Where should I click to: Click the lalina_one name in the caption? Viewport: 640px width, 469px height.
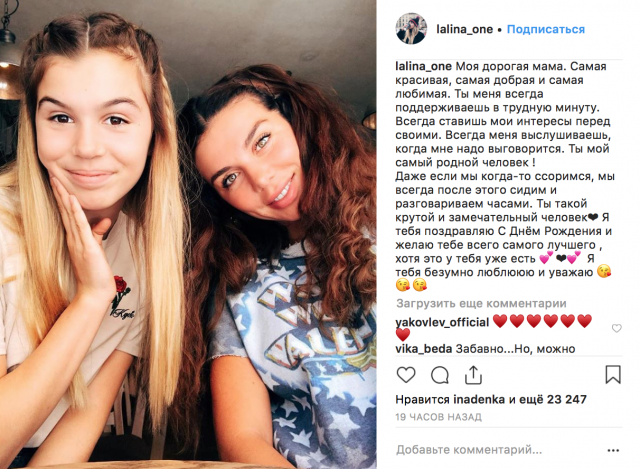(x=423, y=66)
